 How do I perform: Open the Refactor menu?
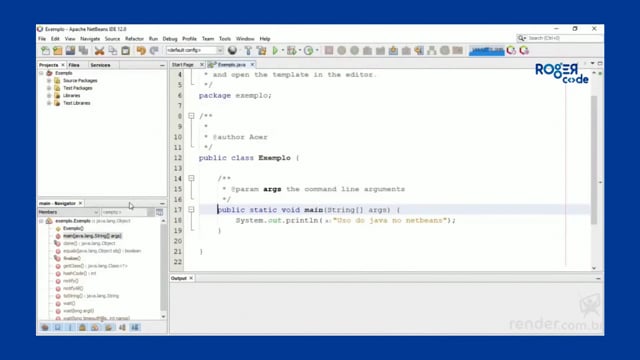[x=134, y=39]
